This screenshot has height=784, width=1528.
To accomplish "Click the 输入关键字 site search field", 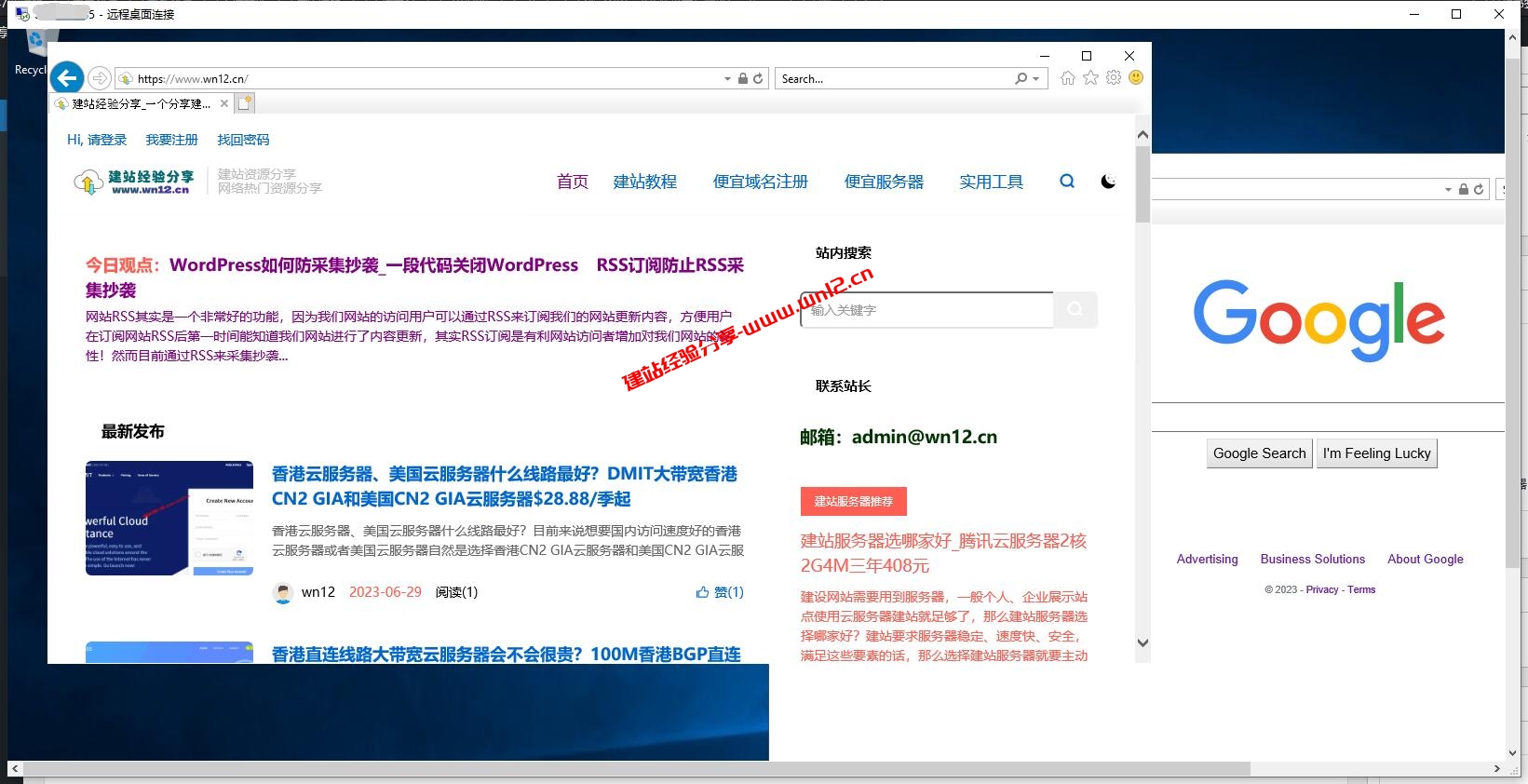I will click(926, 310).
